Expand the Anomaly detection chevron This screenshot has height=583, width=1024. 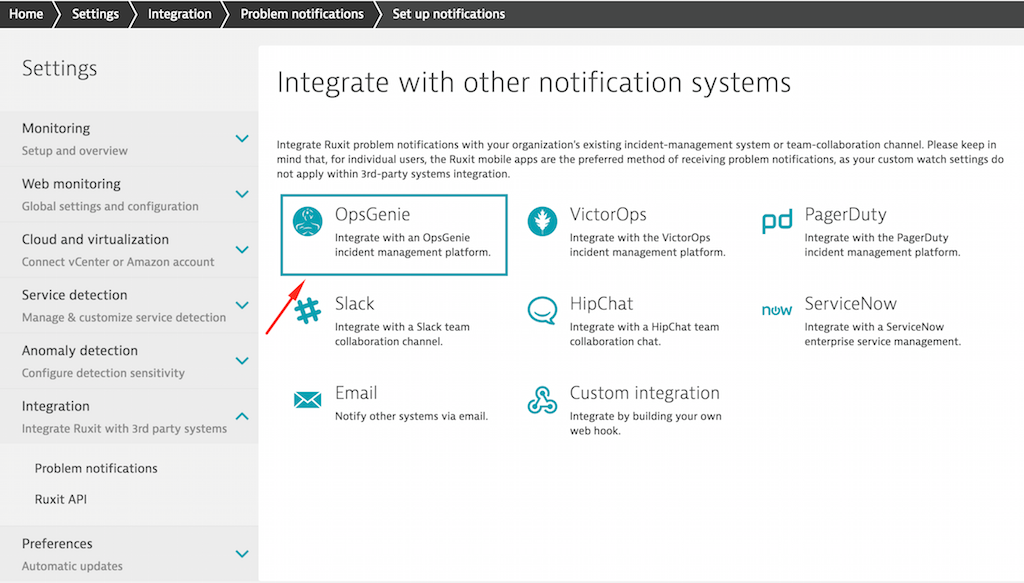point(242,360)
